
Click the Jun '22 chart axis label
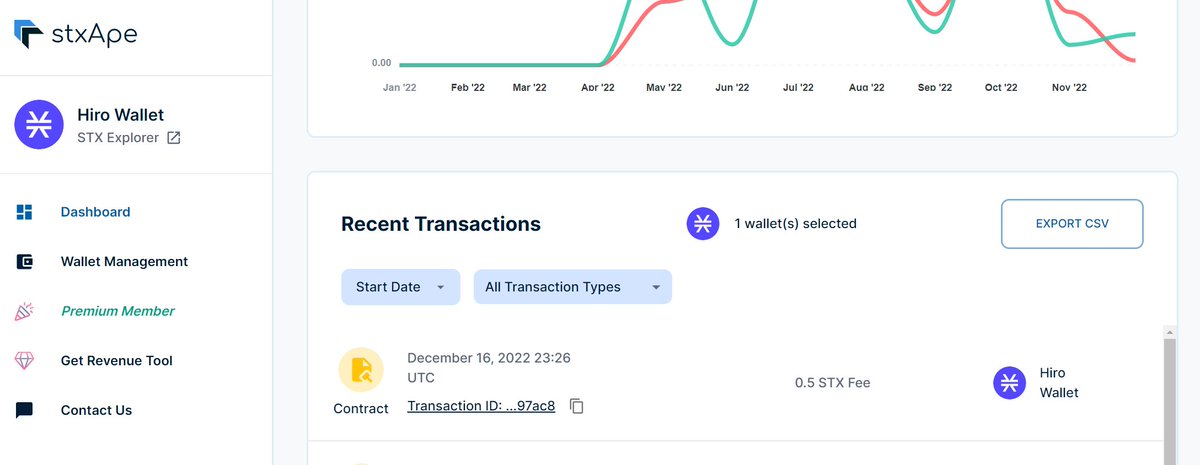(732, 88)
